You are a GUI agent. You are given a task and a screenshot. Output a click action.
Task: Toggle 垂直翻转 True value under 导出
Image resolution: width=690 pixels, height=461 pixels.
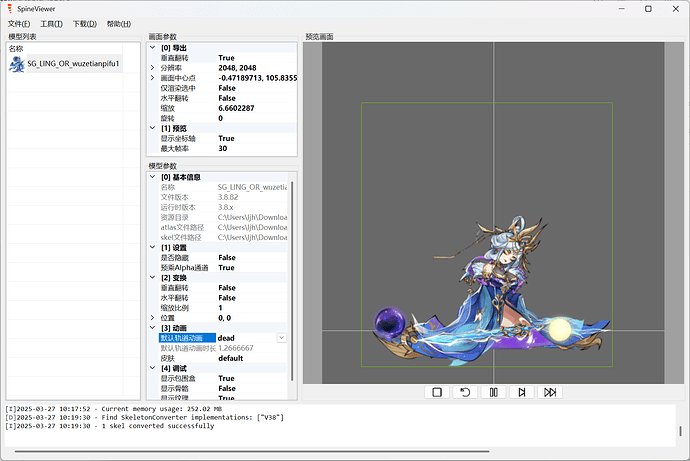tap(226, 58)
